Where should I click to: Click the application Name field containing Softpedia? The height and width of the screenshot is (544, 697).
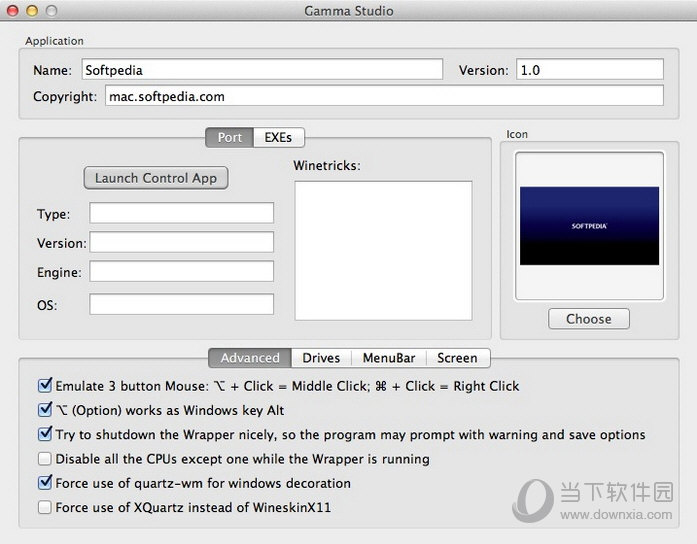(x=262, y=70)
